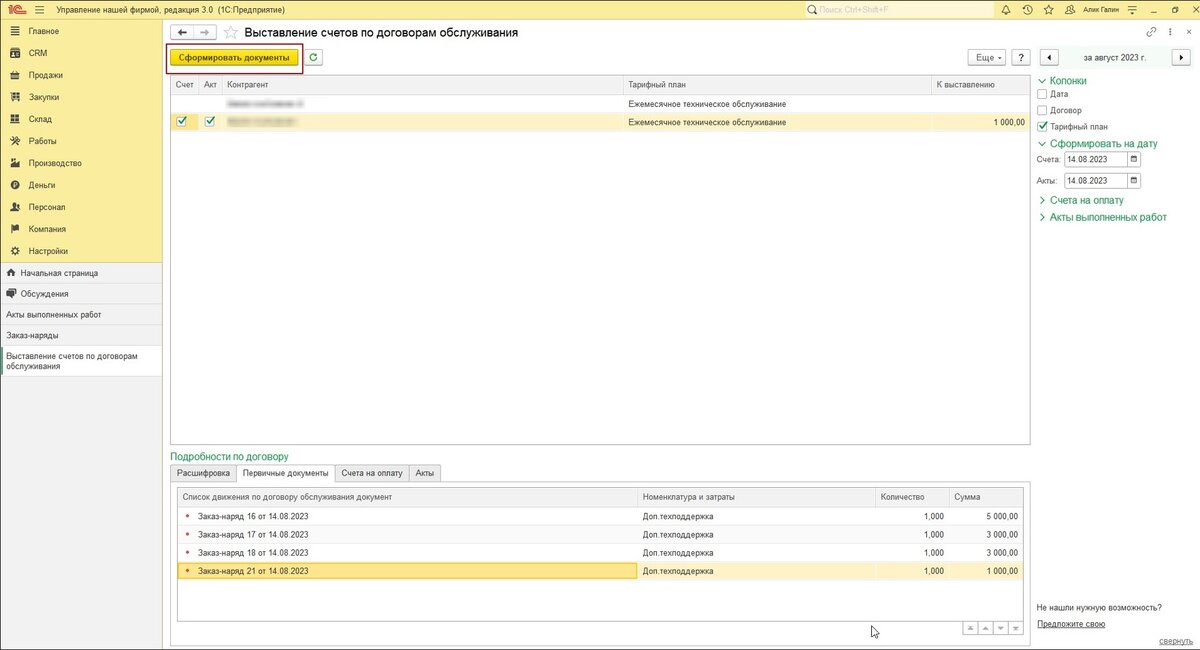Go to next period after август 2023
1200x650 pixels.
click(x=1183, y=58)
